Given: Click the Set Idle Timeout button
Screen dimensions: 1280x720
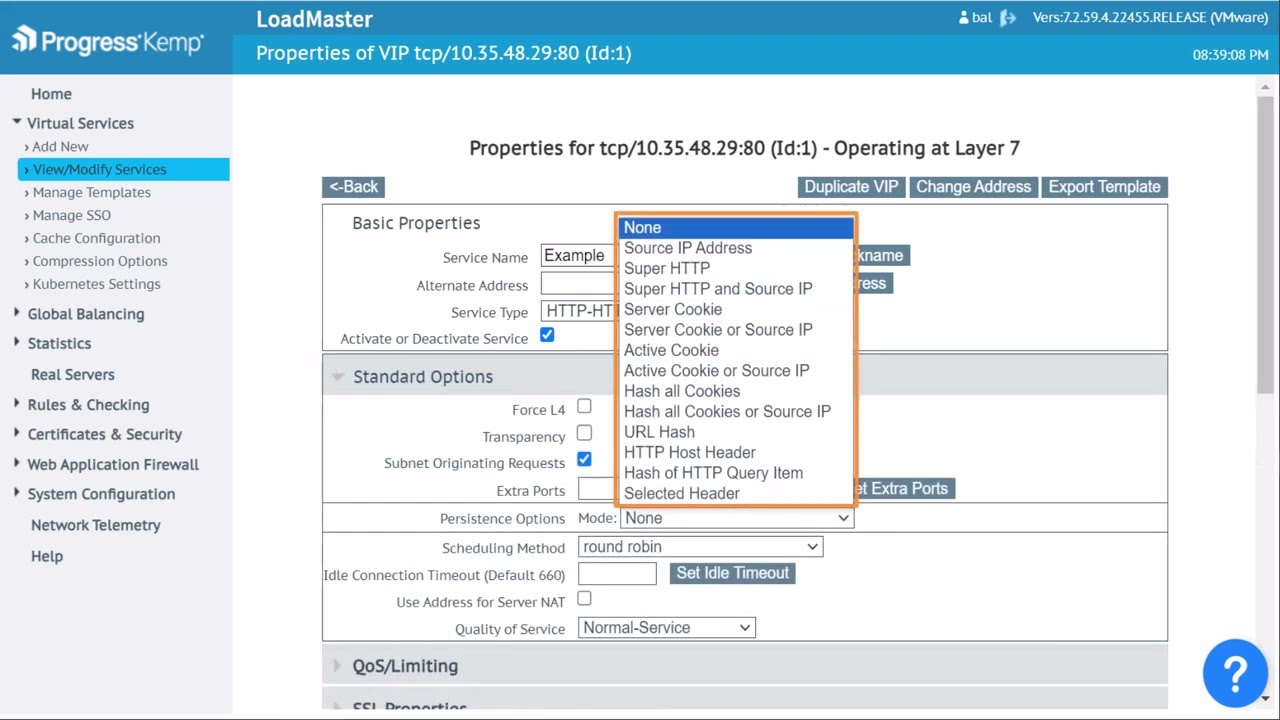Looking at the screenshot, I should coord(732,573).
